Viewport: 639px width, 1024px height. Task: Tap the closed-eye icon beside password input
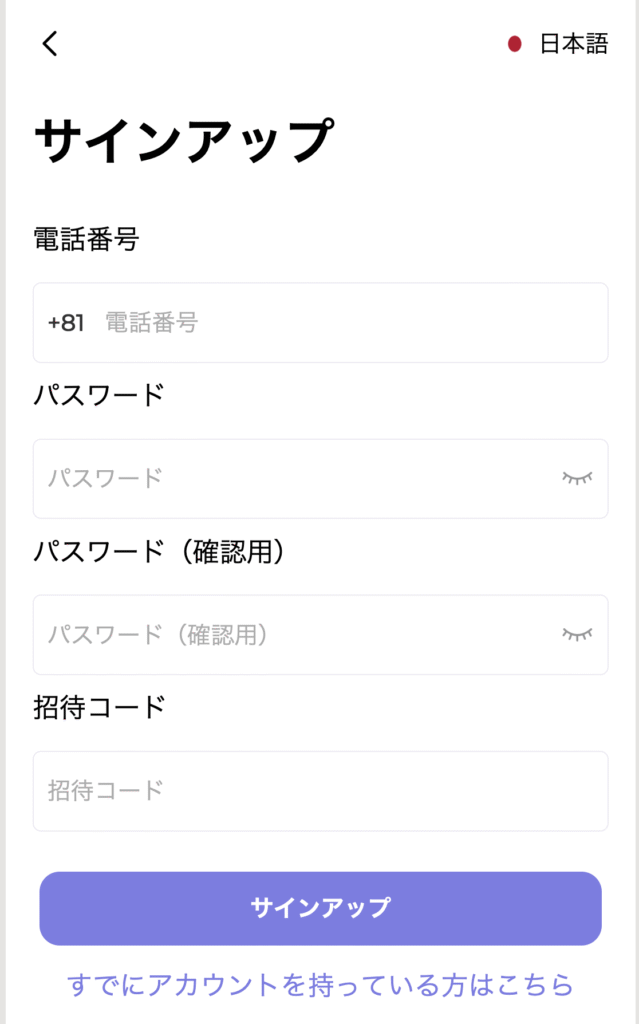pos(575,478)
